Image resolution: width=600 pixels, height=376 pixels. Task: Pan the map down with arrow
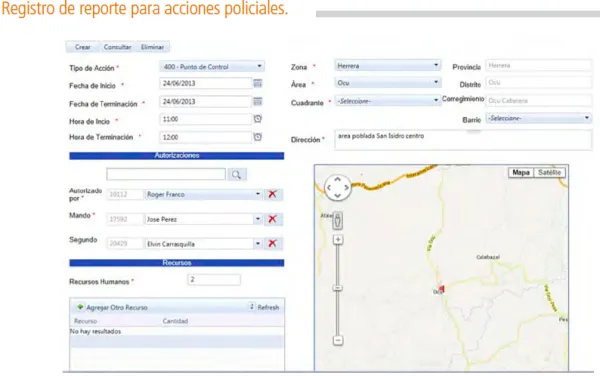click(x=338, y=195)
